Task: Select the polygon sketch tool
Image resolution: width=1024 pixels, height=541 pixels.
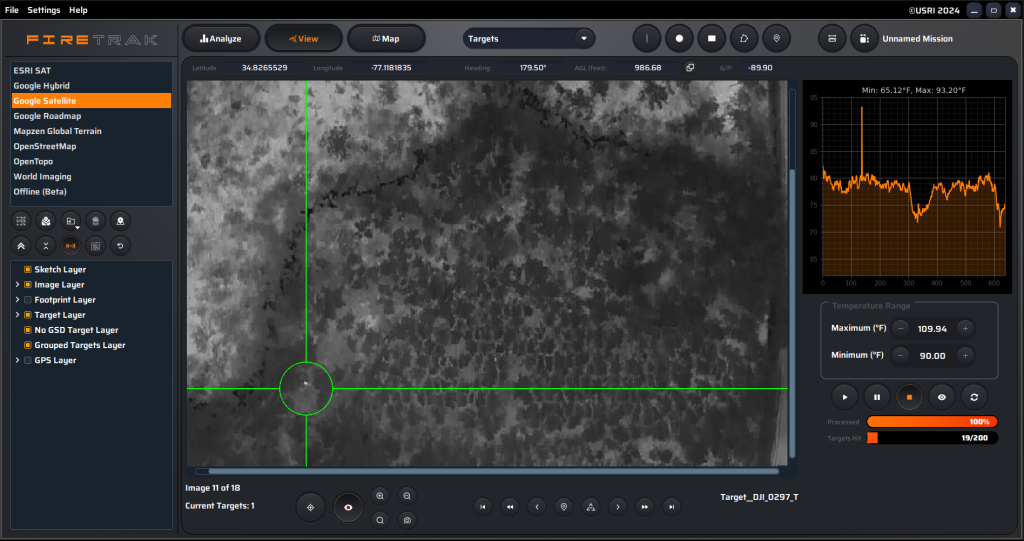Action: pyautogui.click(x=744, y=38)
